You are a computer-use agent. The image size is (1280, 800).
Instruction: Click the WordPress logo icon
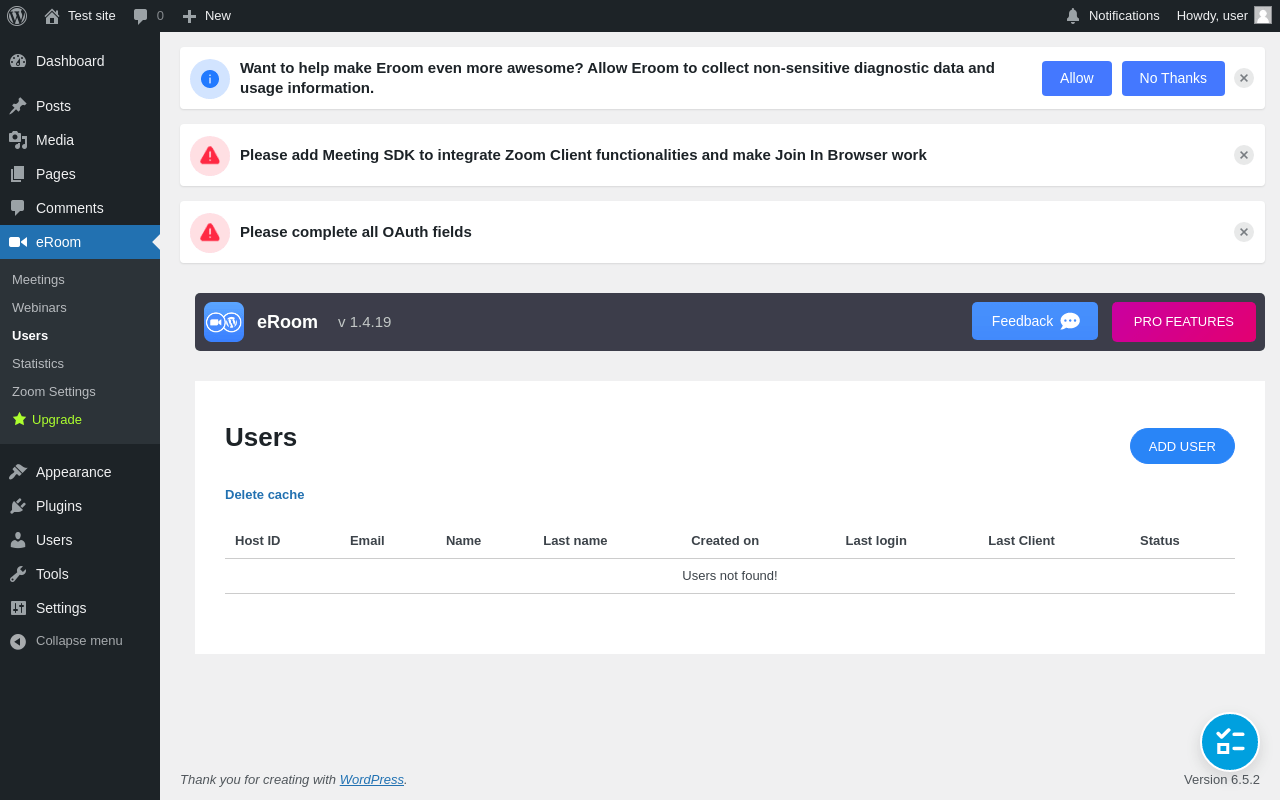(17, 16)
